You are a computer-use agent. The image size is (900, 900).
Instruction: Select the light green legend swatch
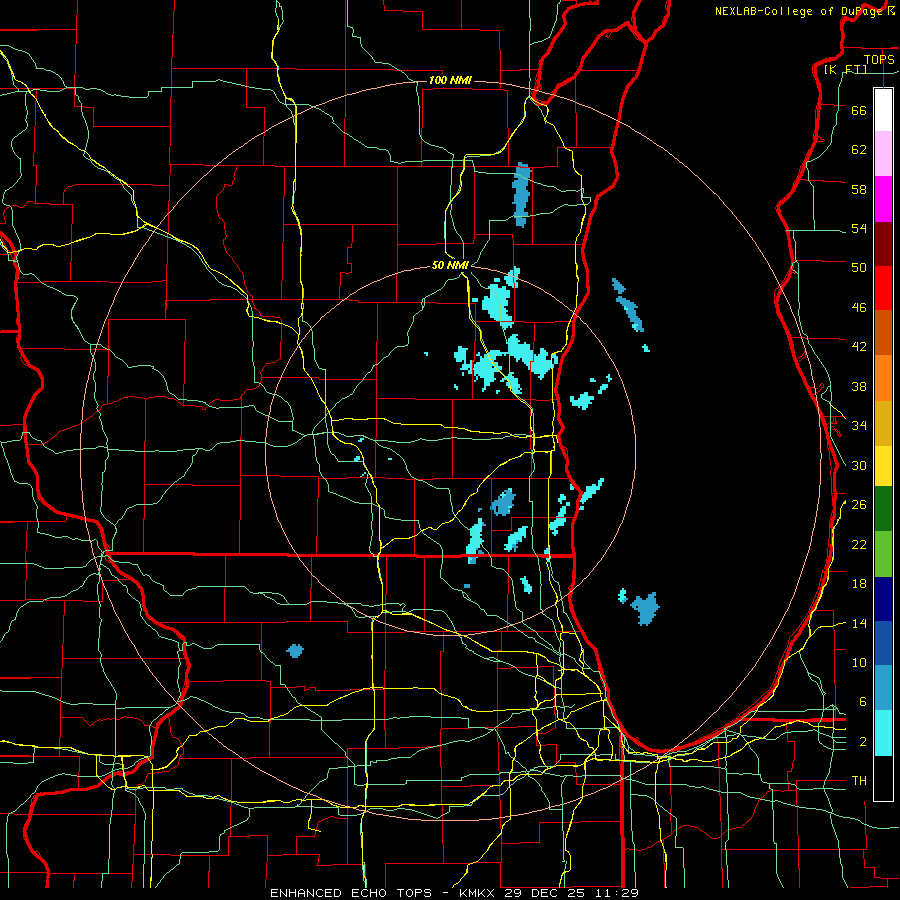point(883,554)
